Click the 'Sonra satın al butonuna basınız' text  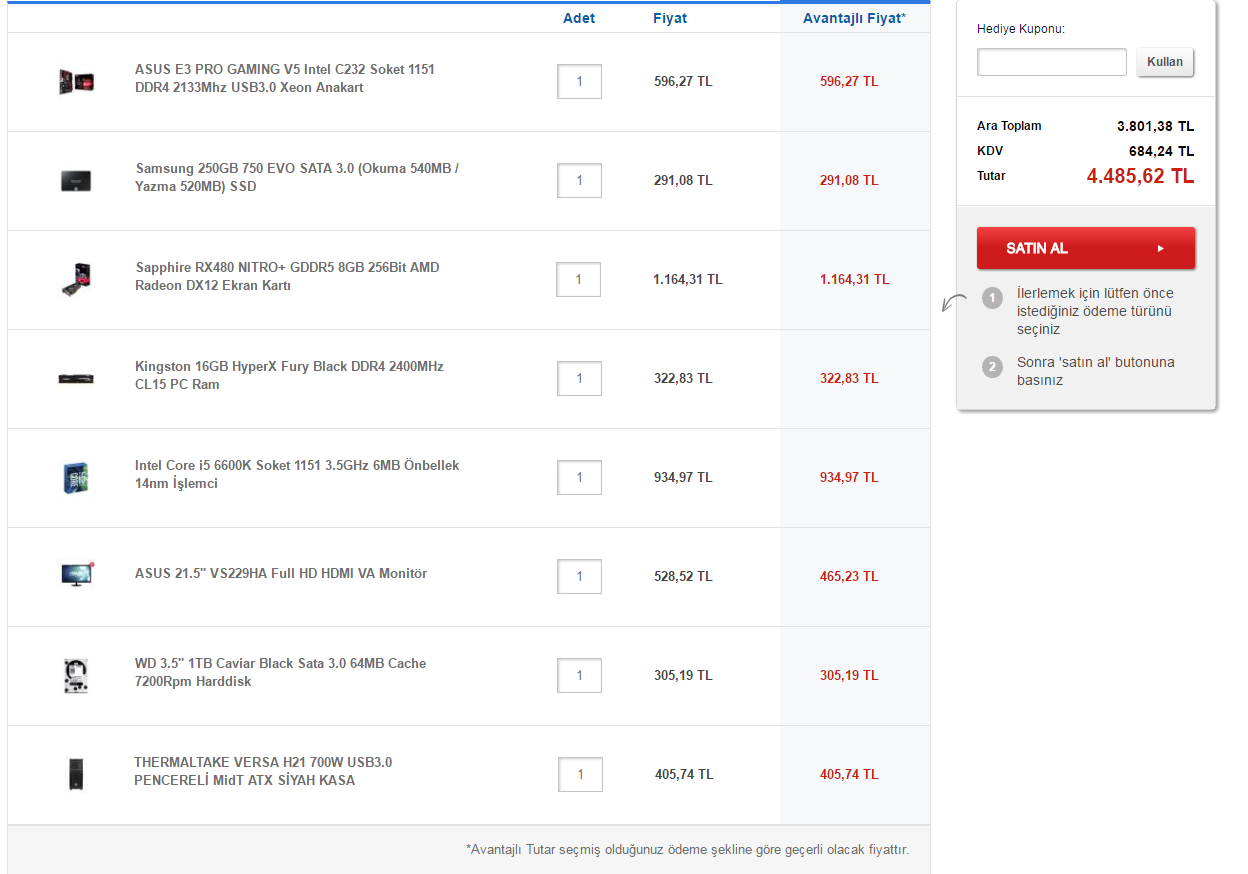[1096, 371]
